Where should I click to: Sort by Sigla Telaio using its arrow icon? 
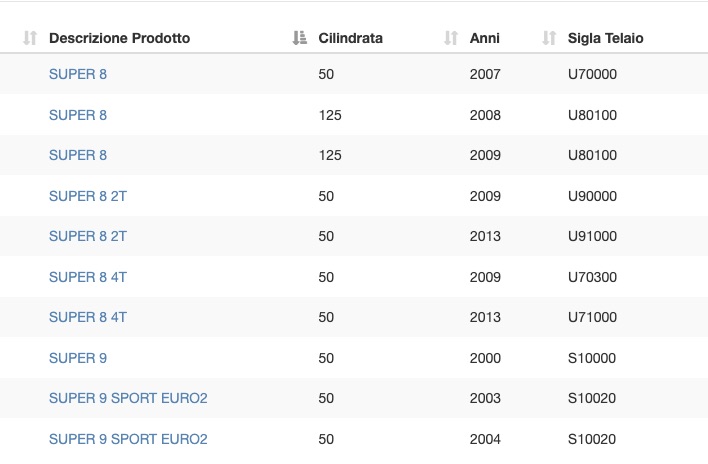[x=549, y=38]
